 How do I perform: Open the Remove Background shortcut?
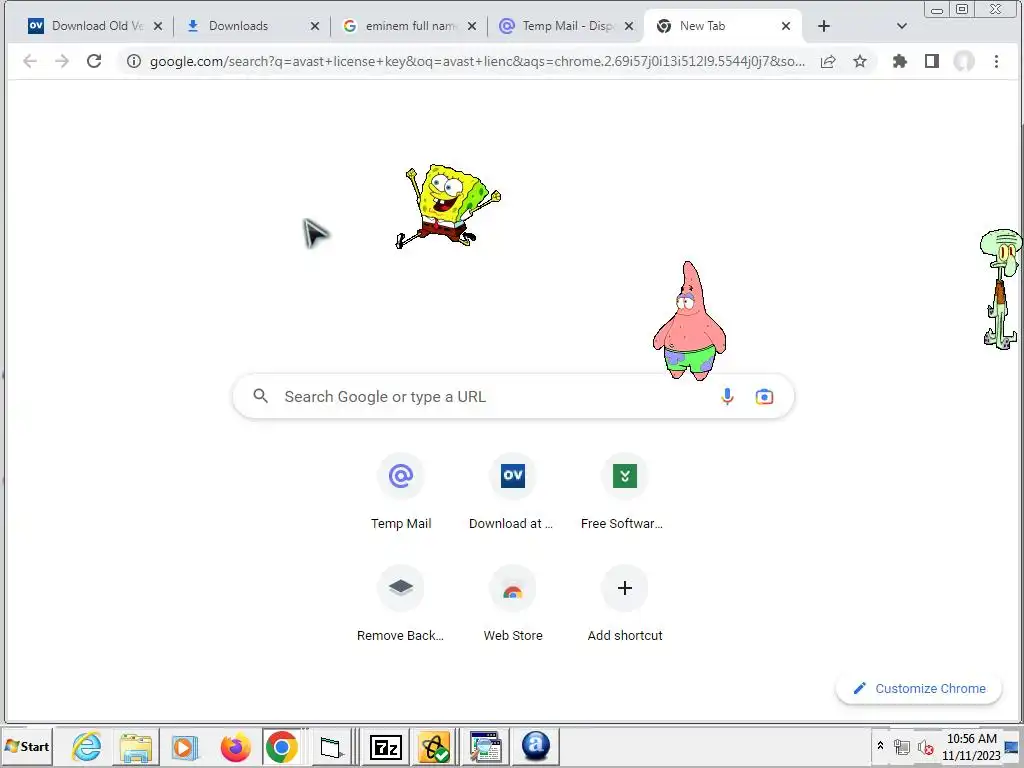401,604
